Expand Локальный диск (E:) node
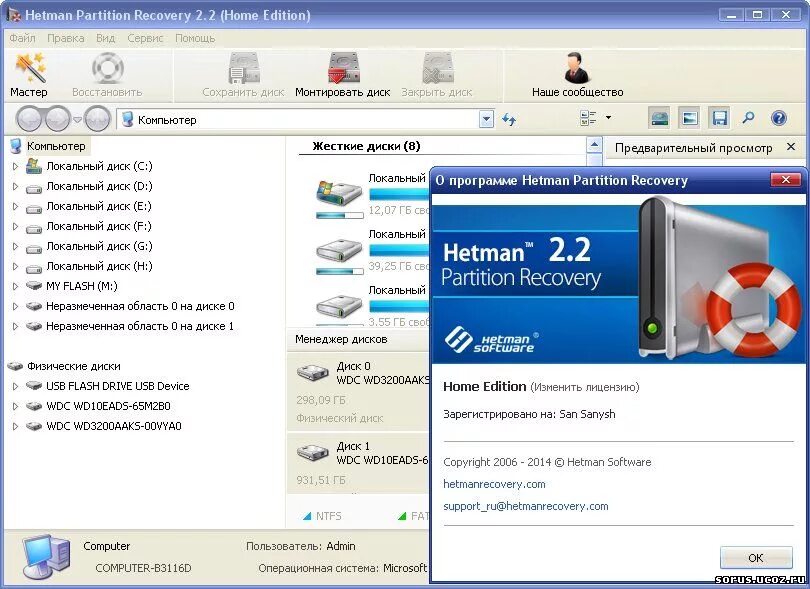The image size is (810, 589). (x=15, y=207)
